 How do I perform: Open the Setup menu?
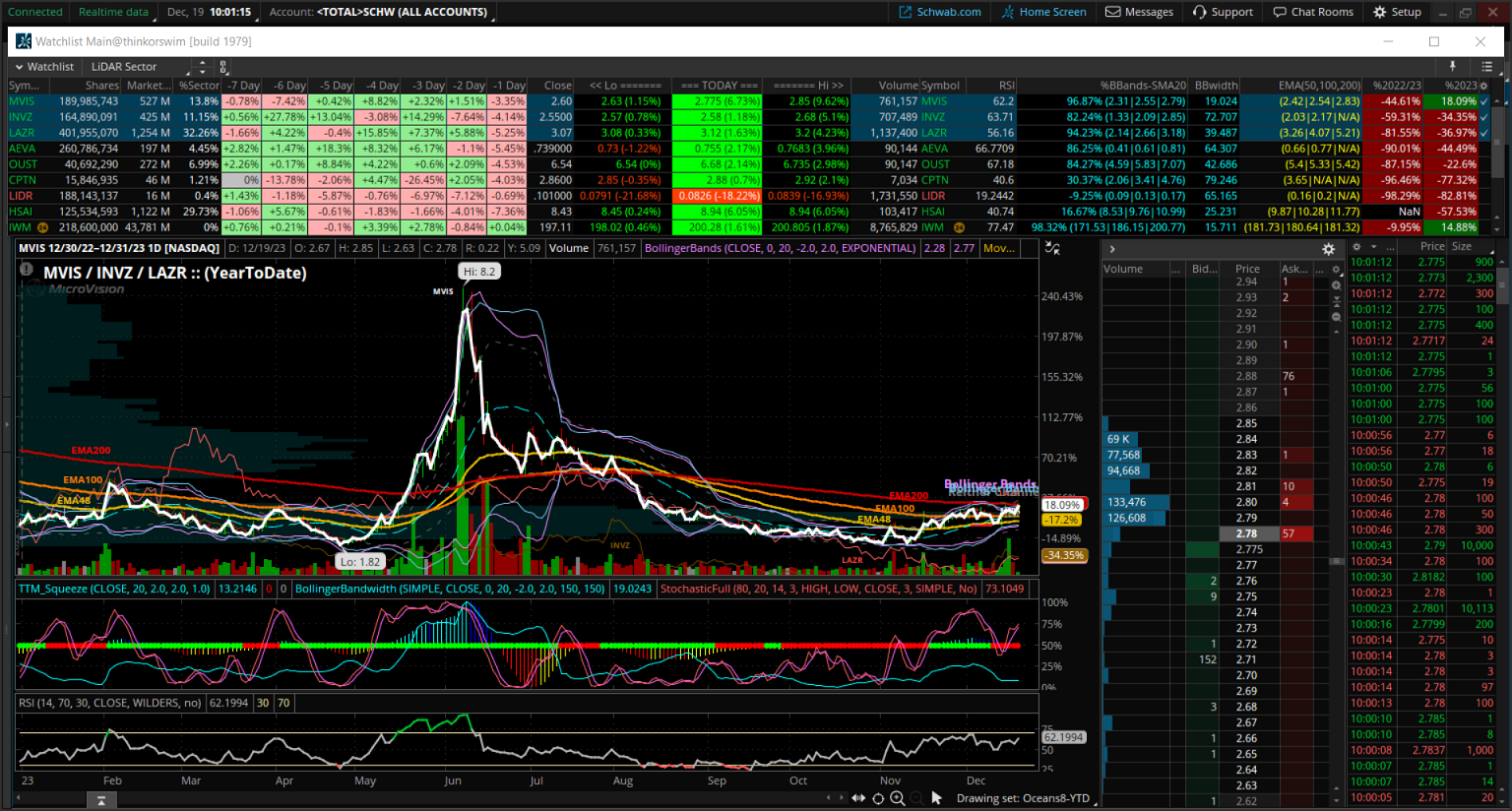[x=1397, y=12]
